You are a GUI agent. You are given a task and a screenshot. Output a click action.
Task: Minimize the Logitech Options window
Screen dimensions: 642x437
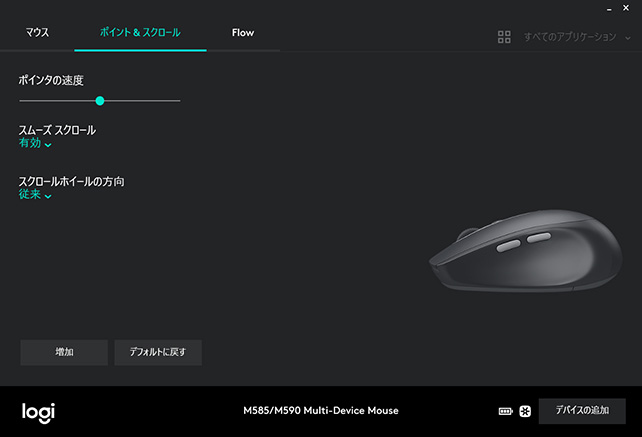pyautogui.click(x=609, y=9)
